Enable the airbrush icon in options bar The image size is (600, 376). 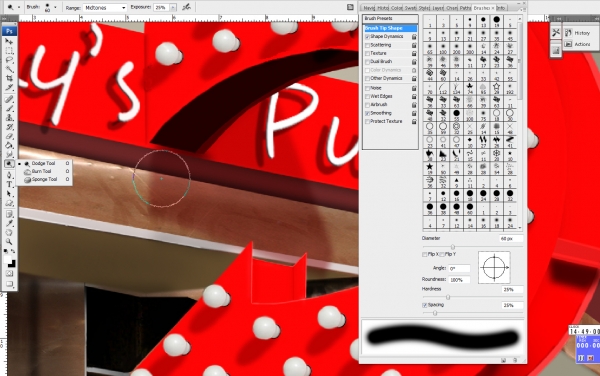[x=186, y=7]
